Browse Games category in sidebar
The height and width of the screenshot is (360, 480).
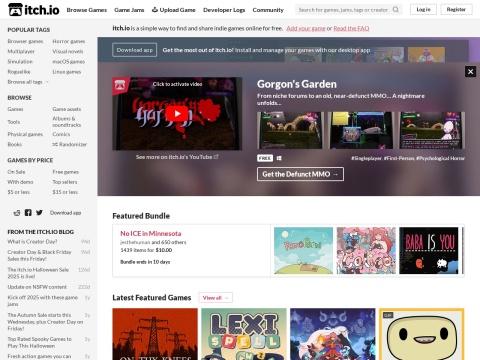coord(15,109)
